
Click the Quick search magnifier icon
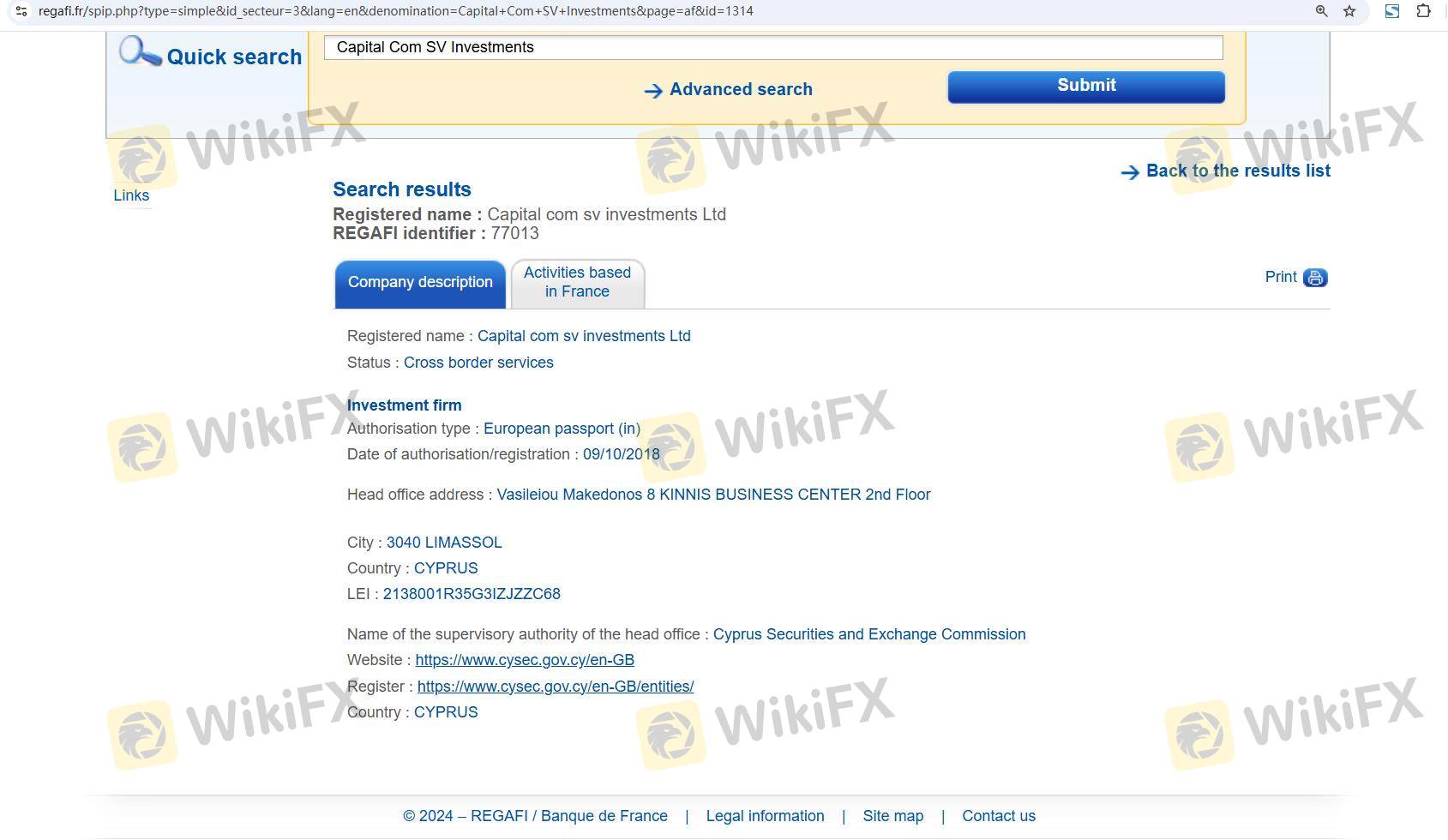[140, 51]
